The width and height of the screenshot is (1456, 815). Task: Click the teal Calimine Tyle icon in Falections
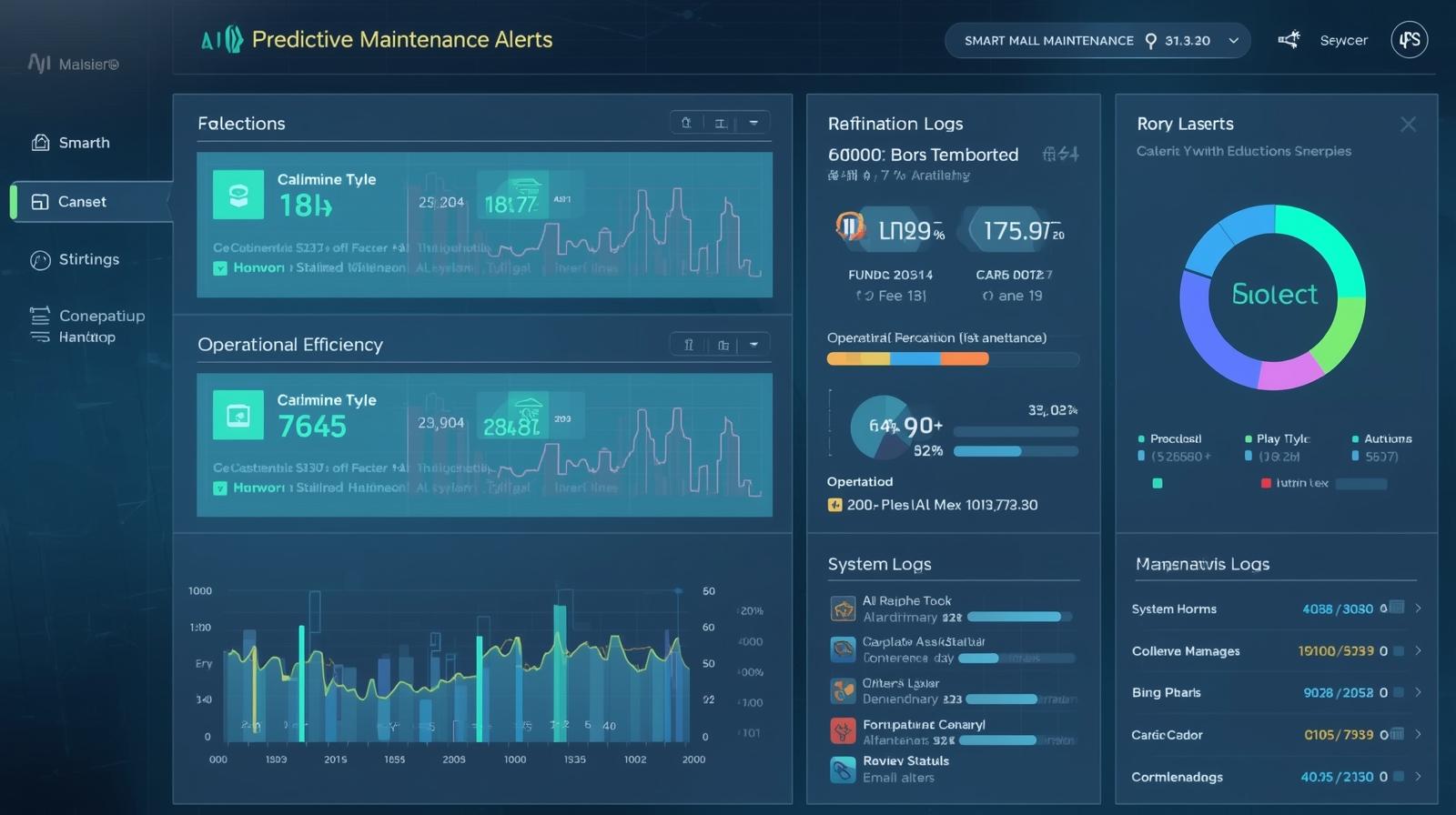238,195
